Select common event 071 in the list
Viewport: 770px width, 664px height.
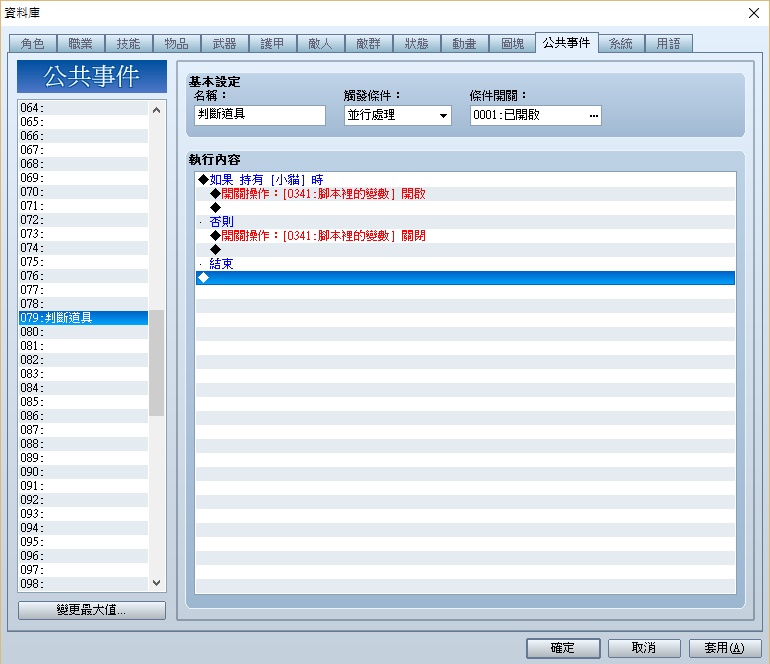click(83, 205)
